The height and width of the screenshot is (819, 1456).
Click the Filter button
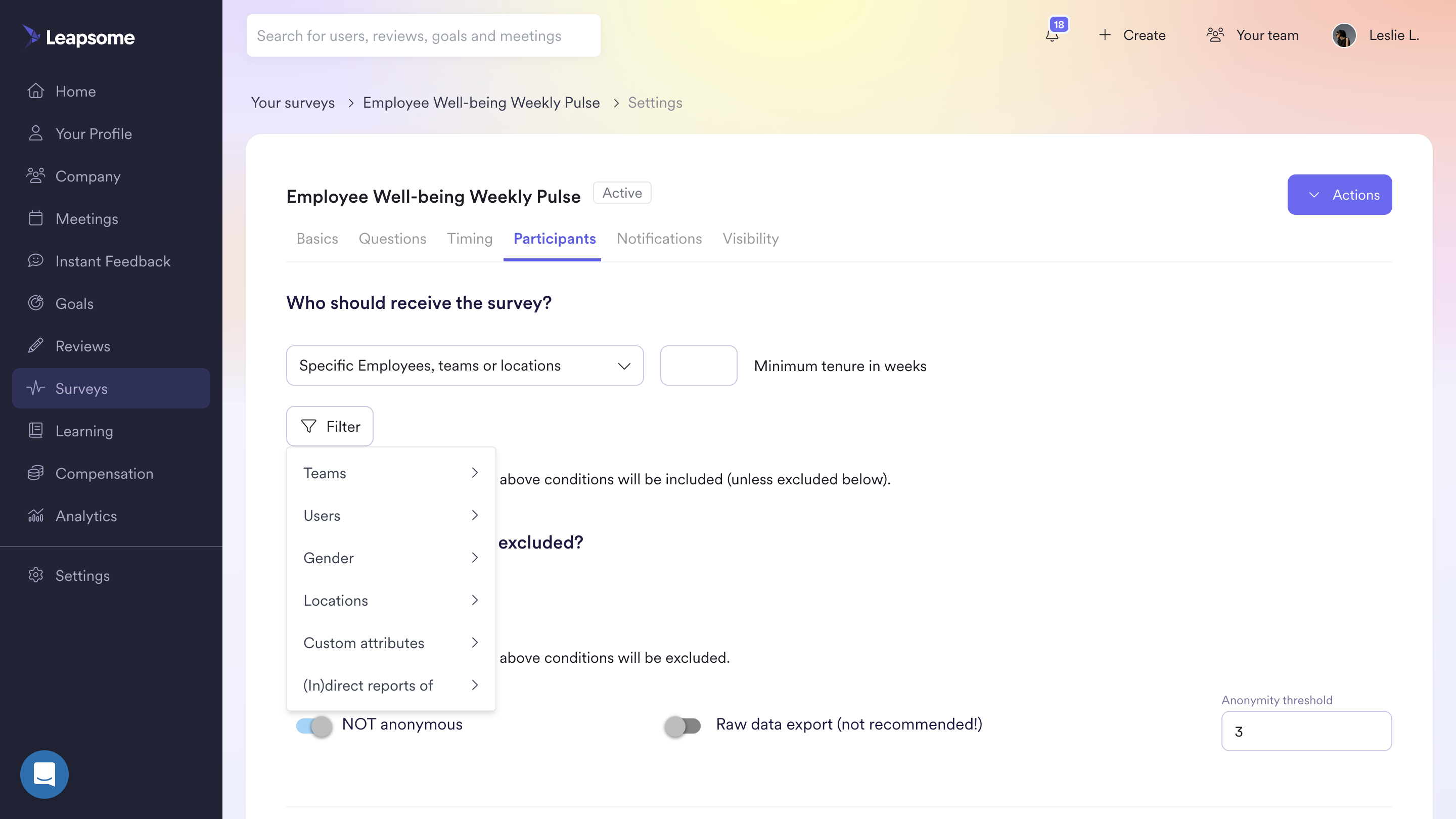point(330,426)
